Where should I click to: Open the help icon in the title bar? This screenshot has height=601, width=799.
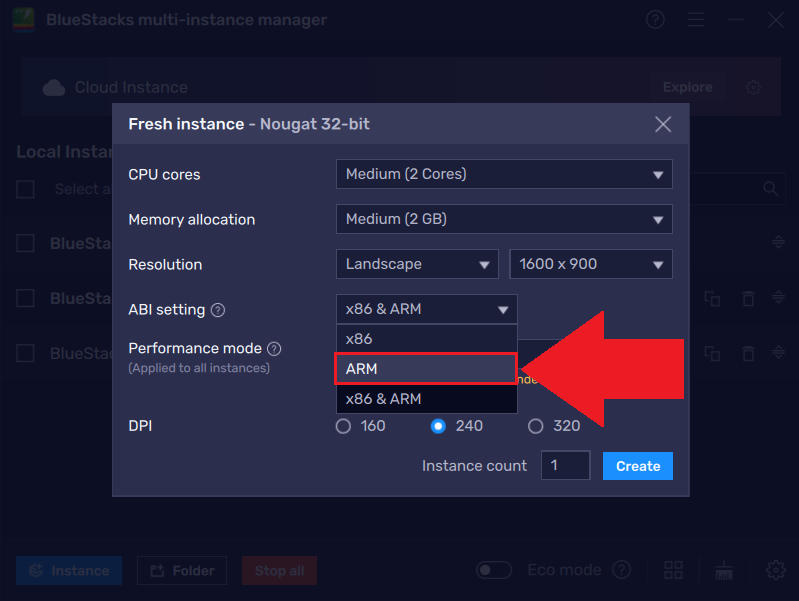click(x=655, y=20)
